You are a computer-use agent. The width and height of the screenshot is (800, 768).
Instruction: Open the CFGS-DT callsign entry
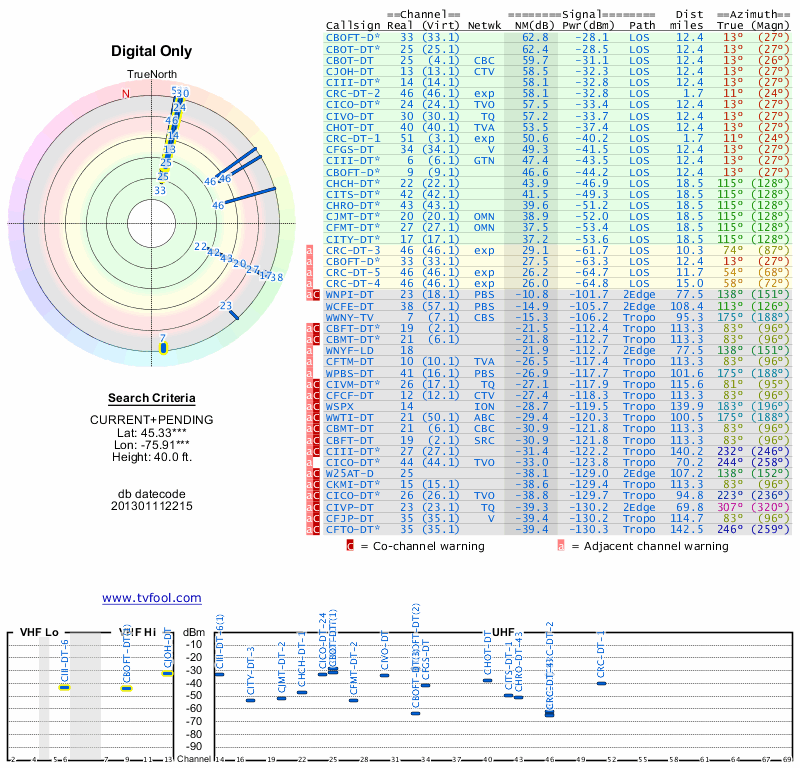click(349, 150)
